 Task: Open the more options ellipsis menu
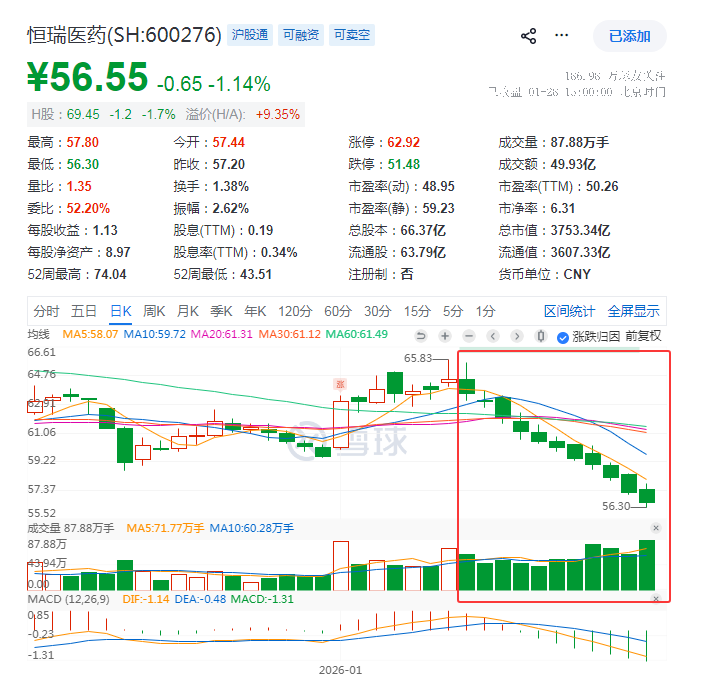pyautogui.click(x=562, y=35)
